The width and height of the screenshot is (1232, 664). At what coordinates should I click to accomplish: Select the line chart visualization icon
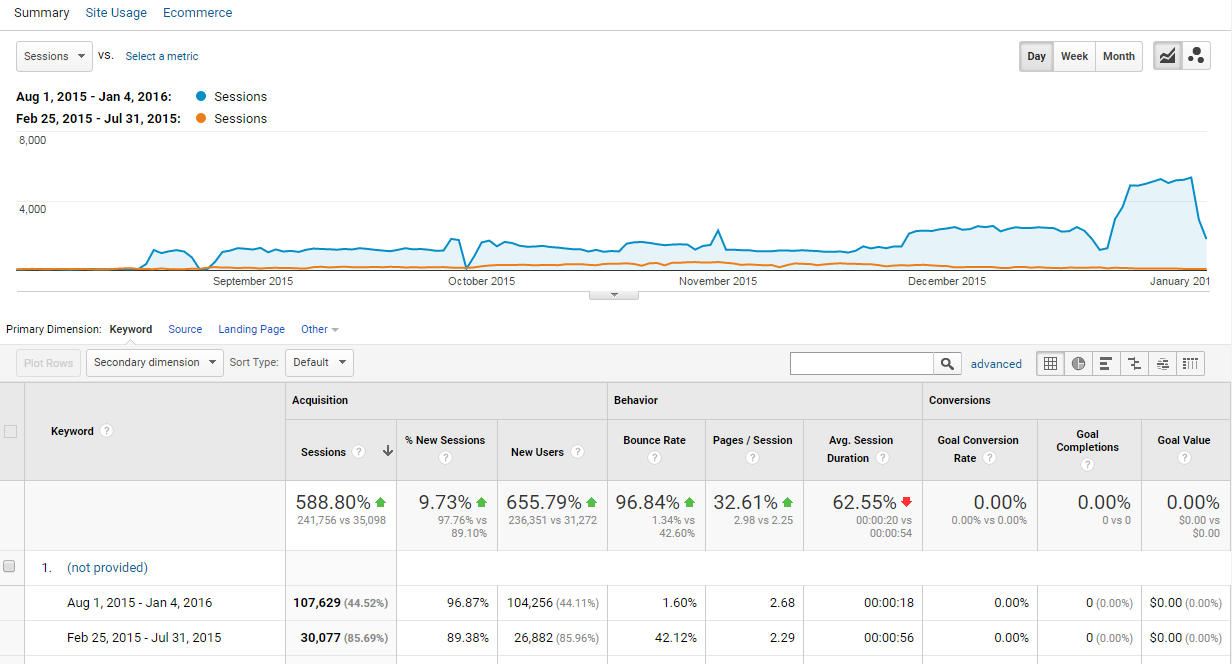[x=1167, y=56]
